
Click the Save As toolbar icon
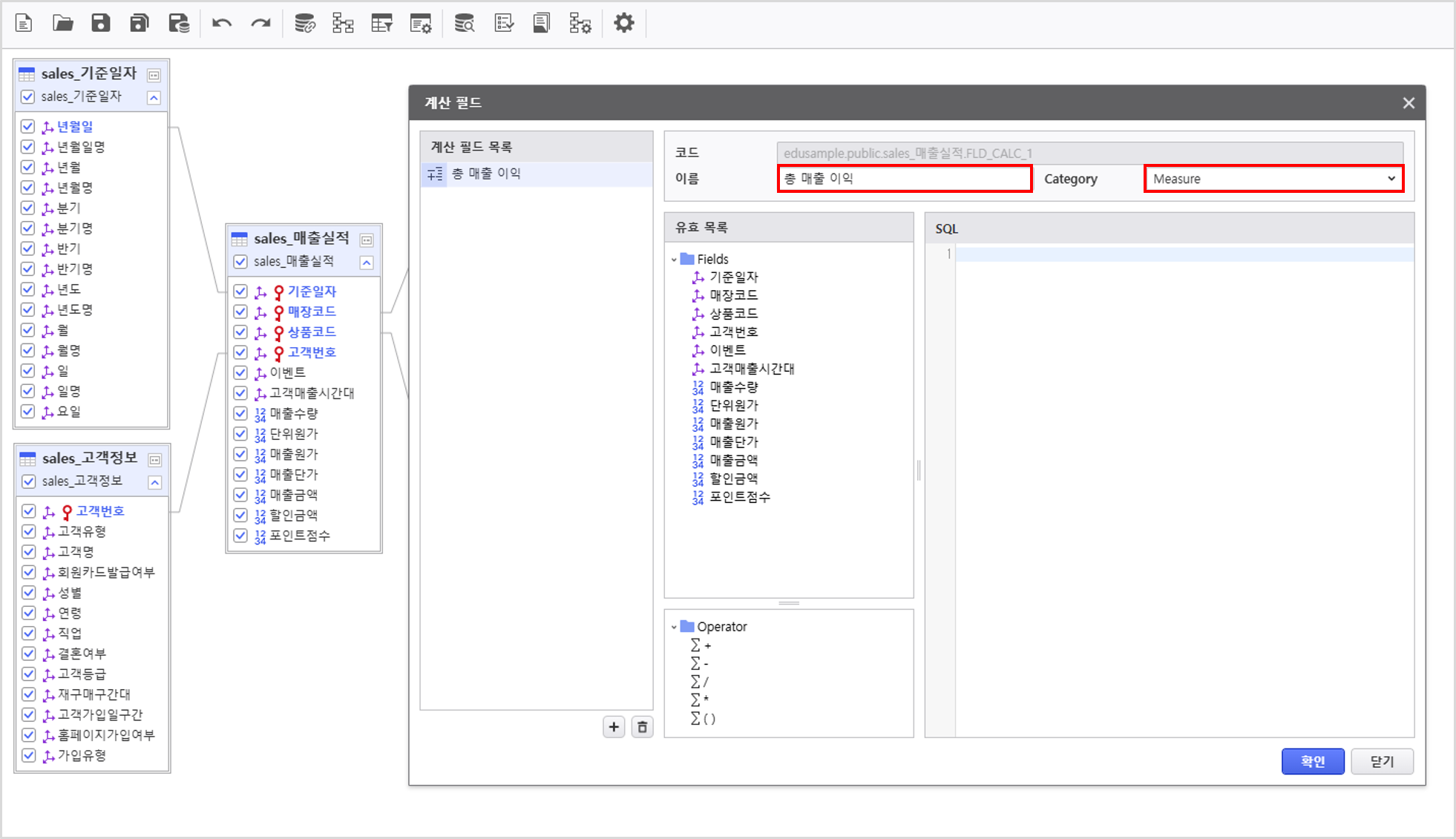click(x=140, y=23)
